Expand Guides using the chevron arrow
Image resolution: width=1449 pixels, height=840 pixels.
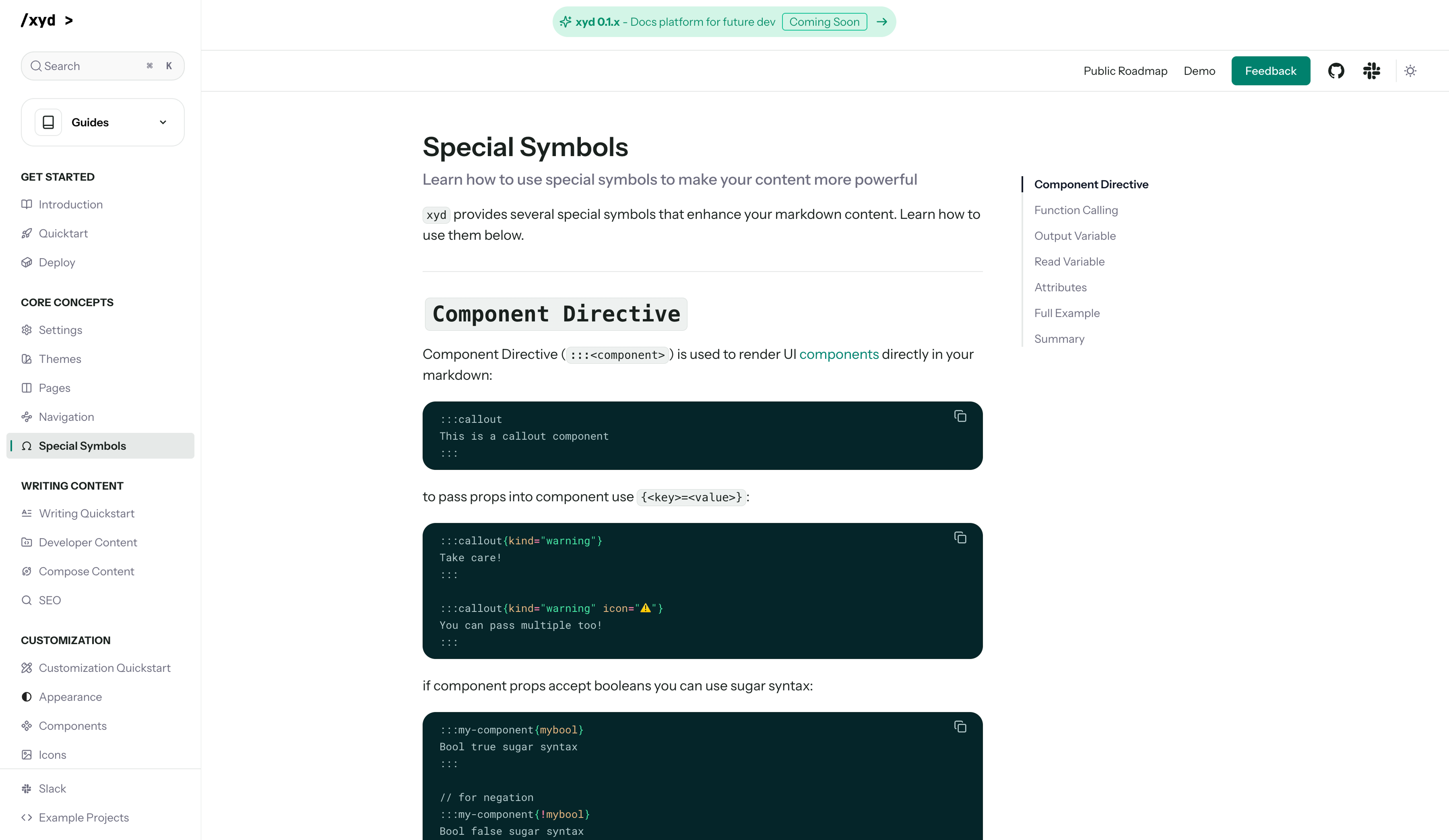coord(163,122)
